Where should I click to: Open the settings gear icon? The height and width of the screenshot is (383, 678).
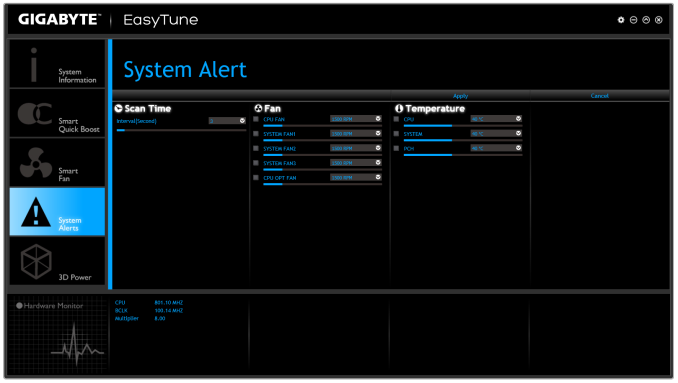621,20
